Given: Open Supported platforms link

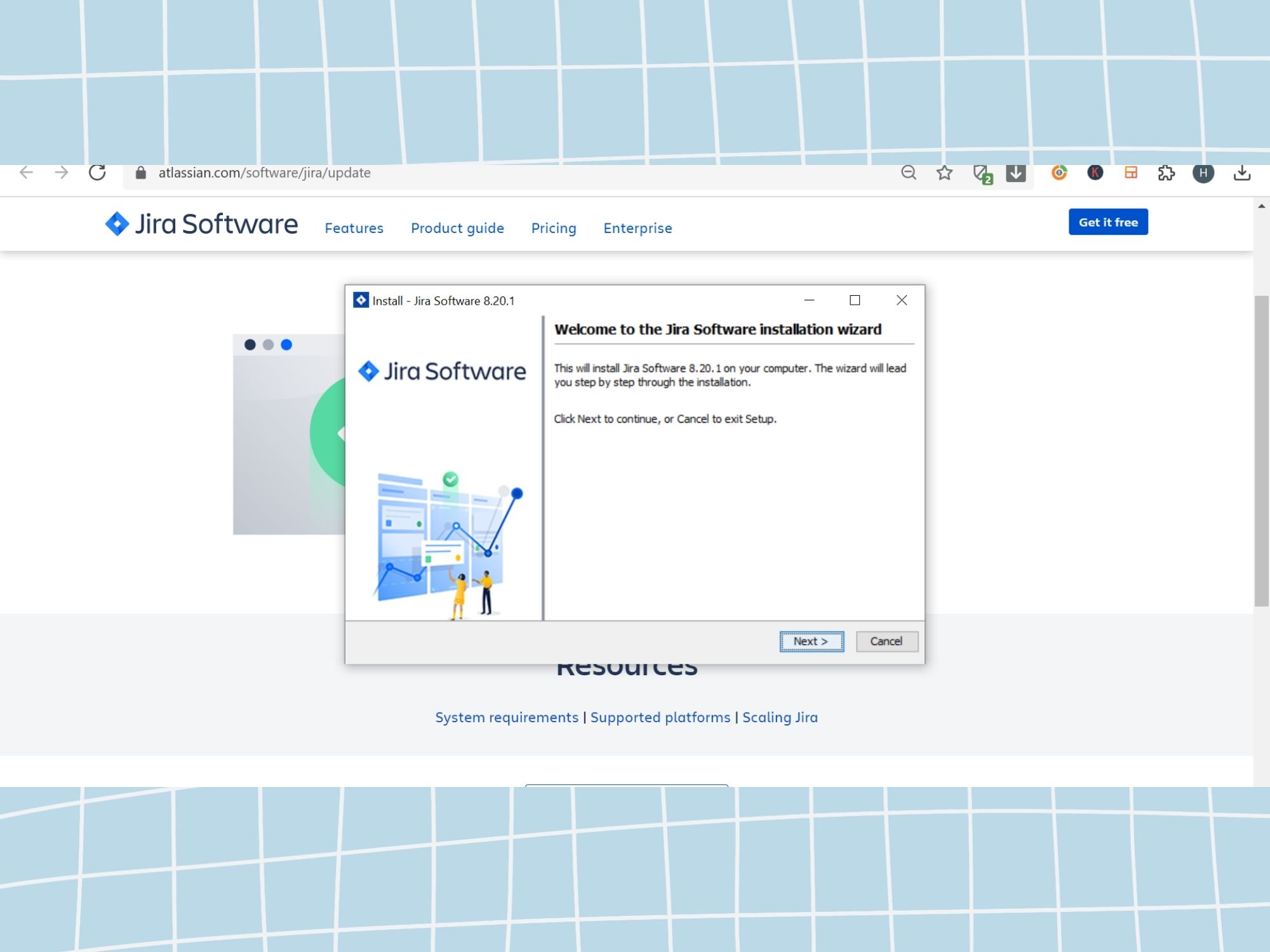Looking at the screenshot, I should point(660,717).
